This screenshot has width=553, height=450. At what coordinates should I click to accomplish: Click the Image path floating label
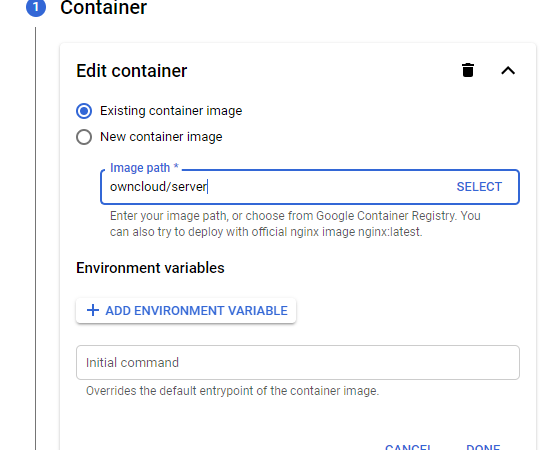[x=144, y=168]
